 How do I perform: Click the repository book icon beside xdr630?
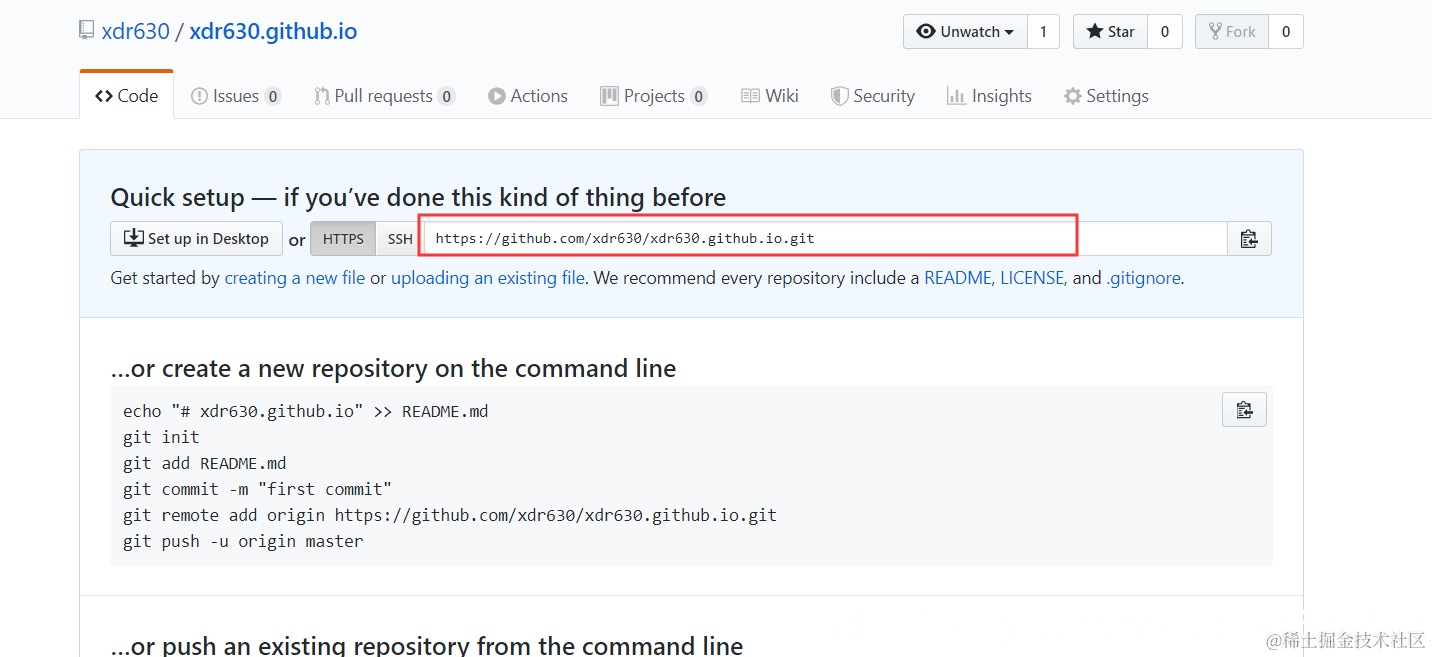[87, 31]
